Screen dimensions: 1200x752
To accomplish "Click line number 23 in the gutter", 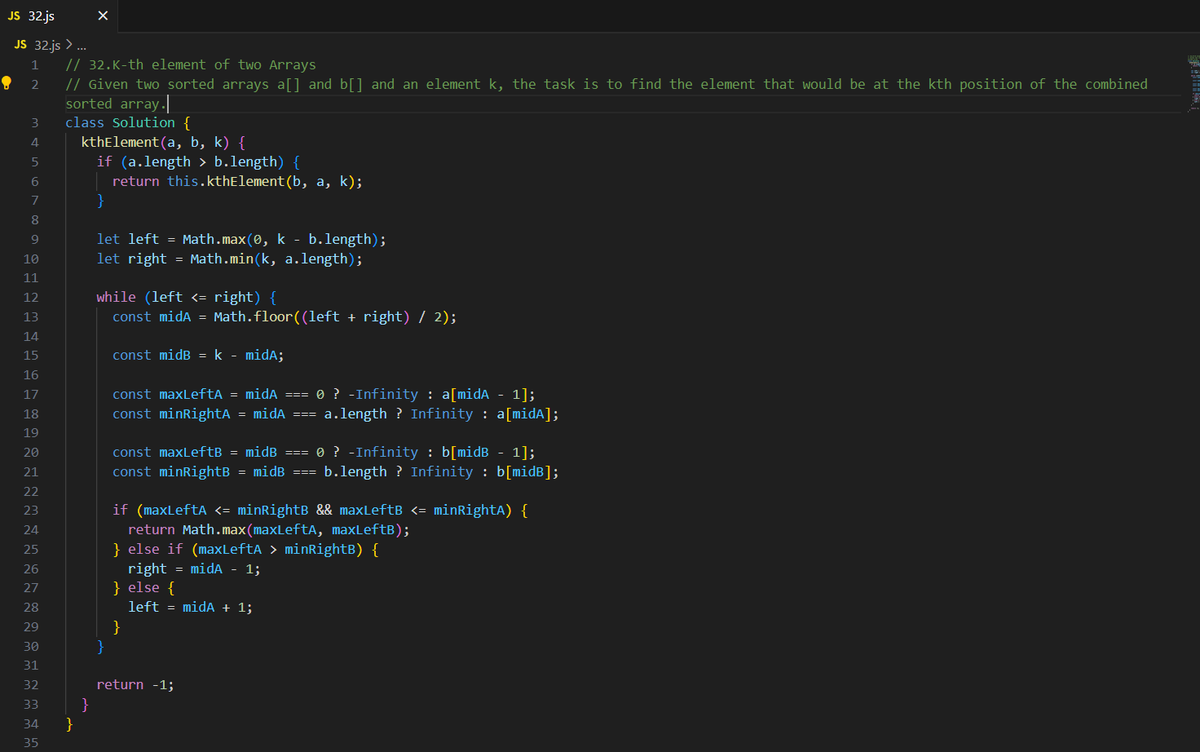I will pos(30,510).
